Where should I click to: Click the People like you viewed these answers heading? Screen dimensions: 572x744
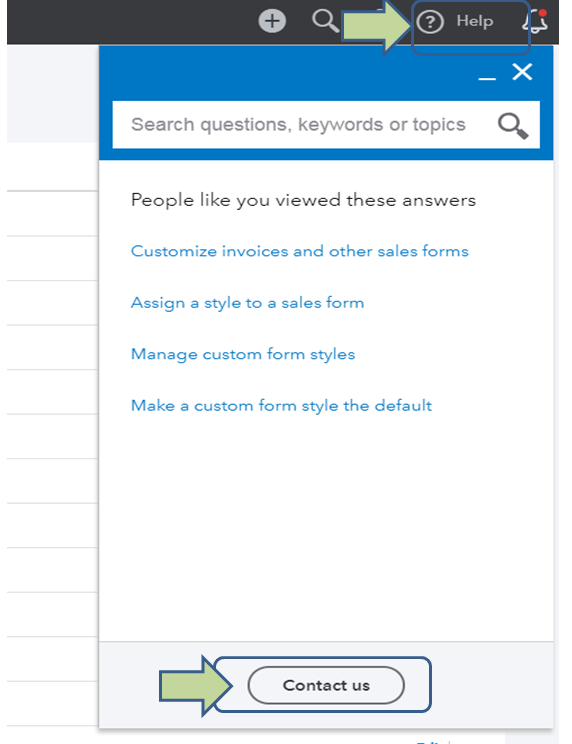(303, 200)
